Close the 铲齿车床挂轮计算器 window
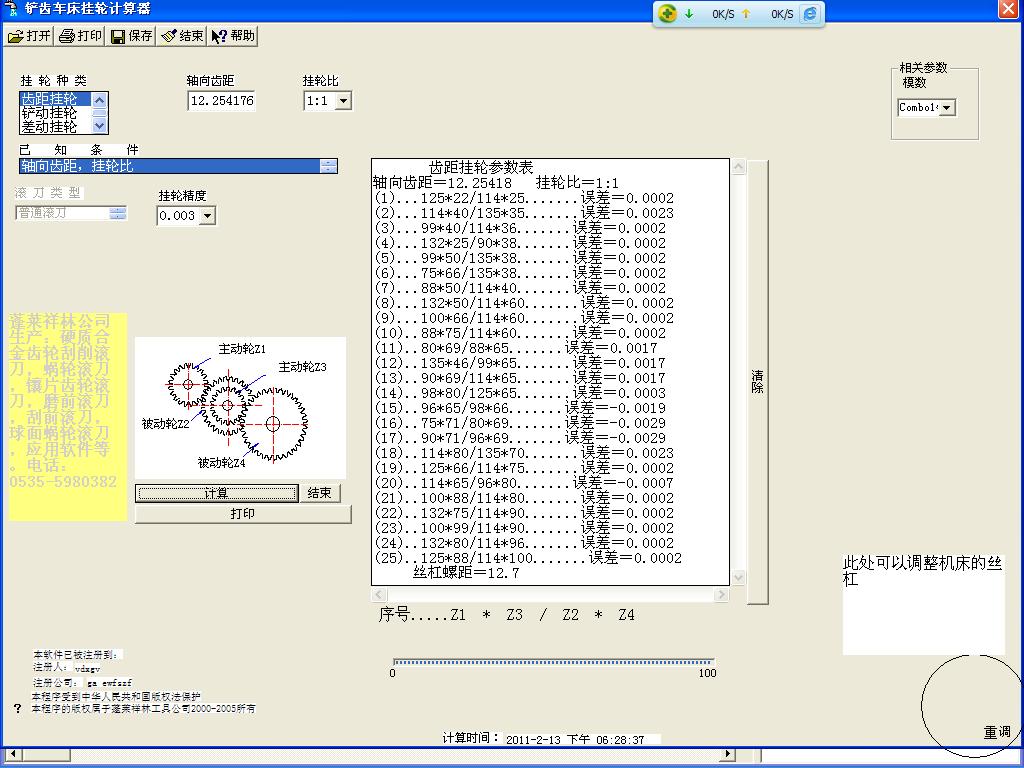The image size is (1024, 768). [1009, 9]
